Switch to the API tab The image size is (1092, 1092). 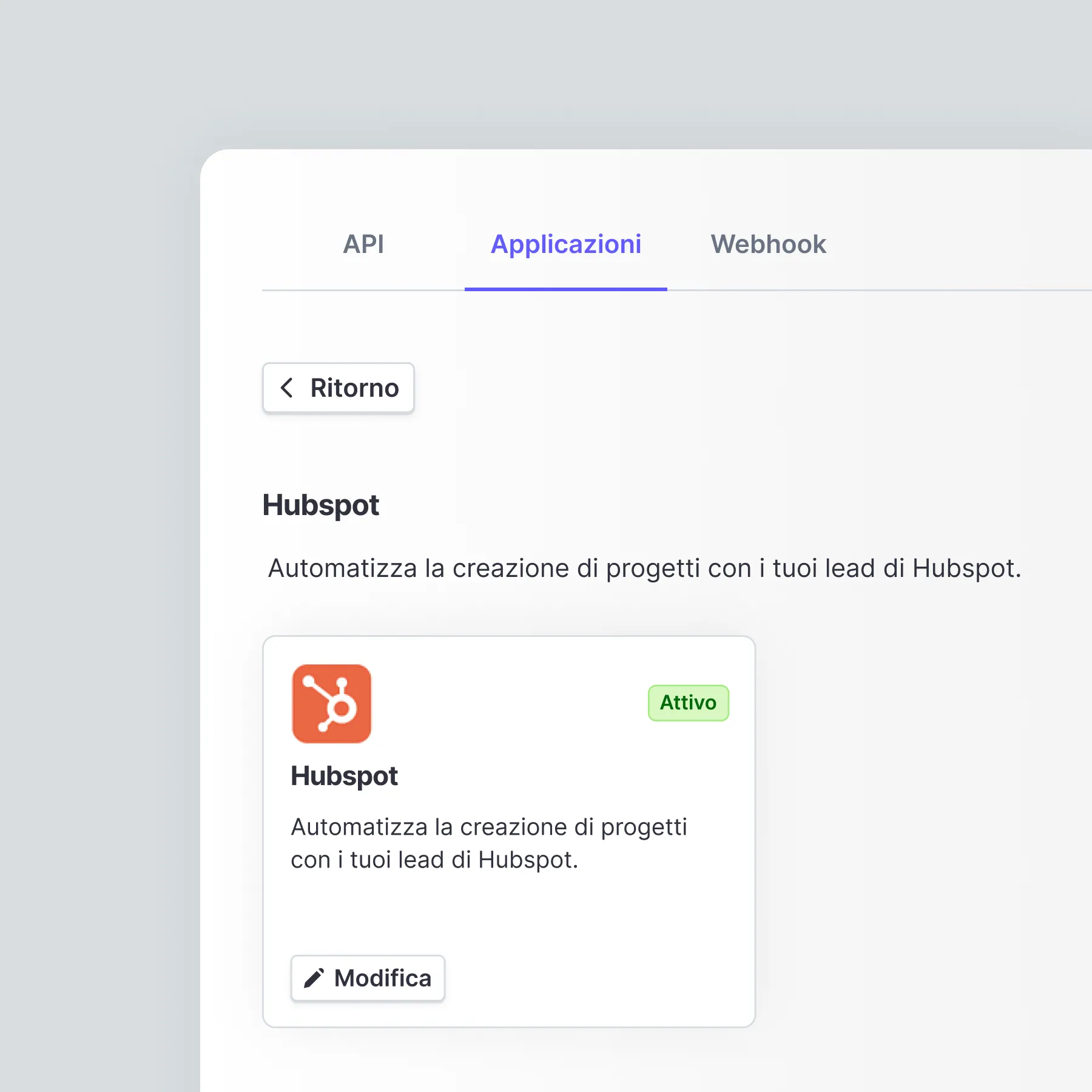[363, 244]
